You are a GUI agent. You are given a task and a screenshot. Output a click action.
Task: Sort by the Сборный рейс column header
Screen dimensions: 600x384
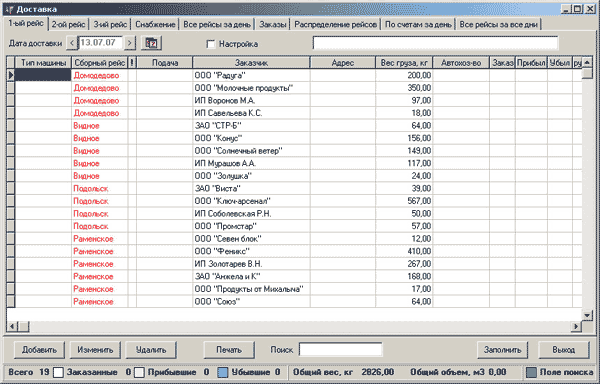[x=99, y=62]
